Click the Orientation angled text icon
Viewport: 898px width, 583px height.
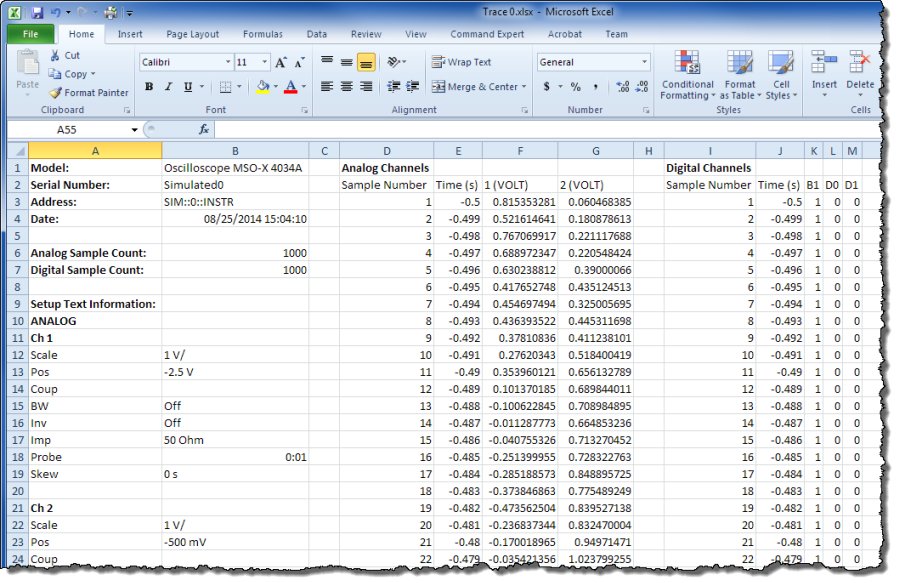click(393, 62)
